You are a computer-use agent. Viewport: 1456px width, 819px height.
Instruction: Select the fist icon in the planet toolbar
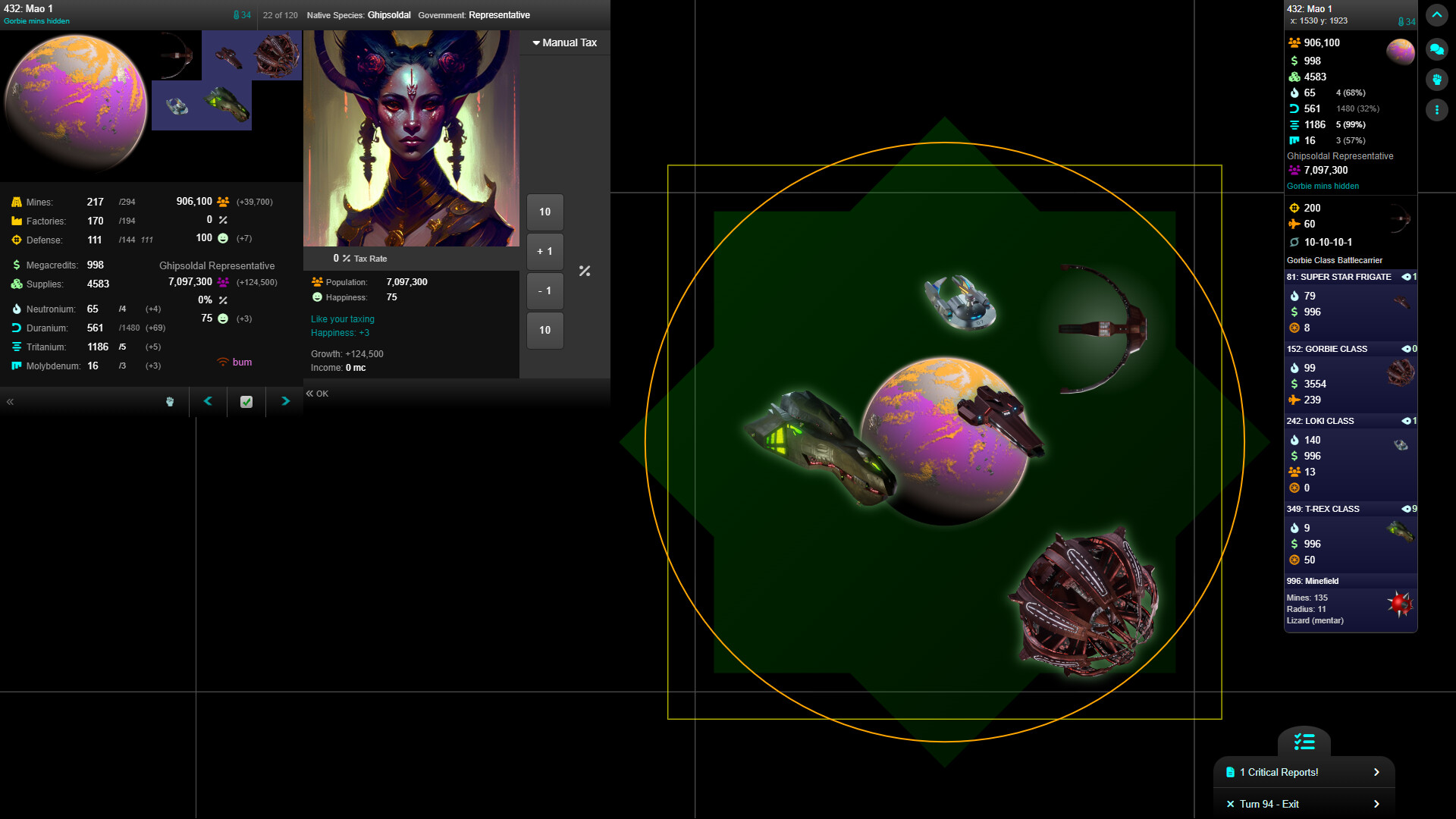[170, 402]
